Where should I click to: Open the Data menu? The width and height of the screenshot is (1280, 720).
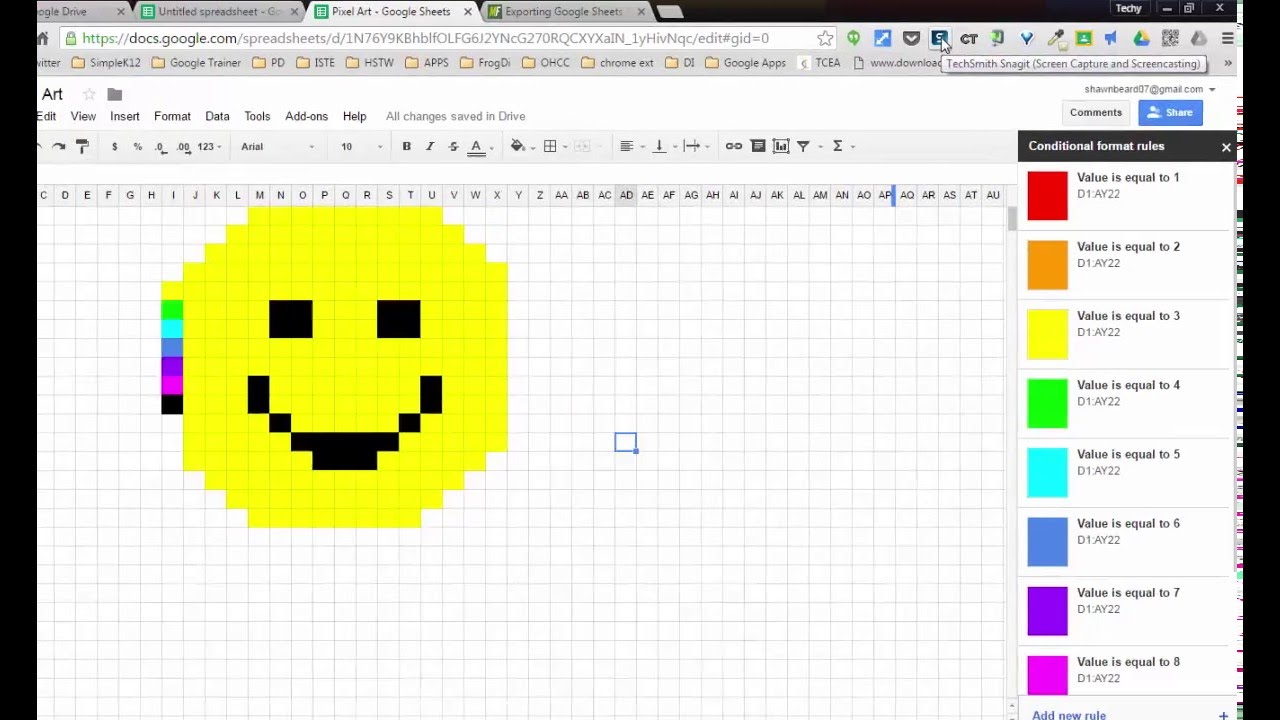tap(217, 116)
